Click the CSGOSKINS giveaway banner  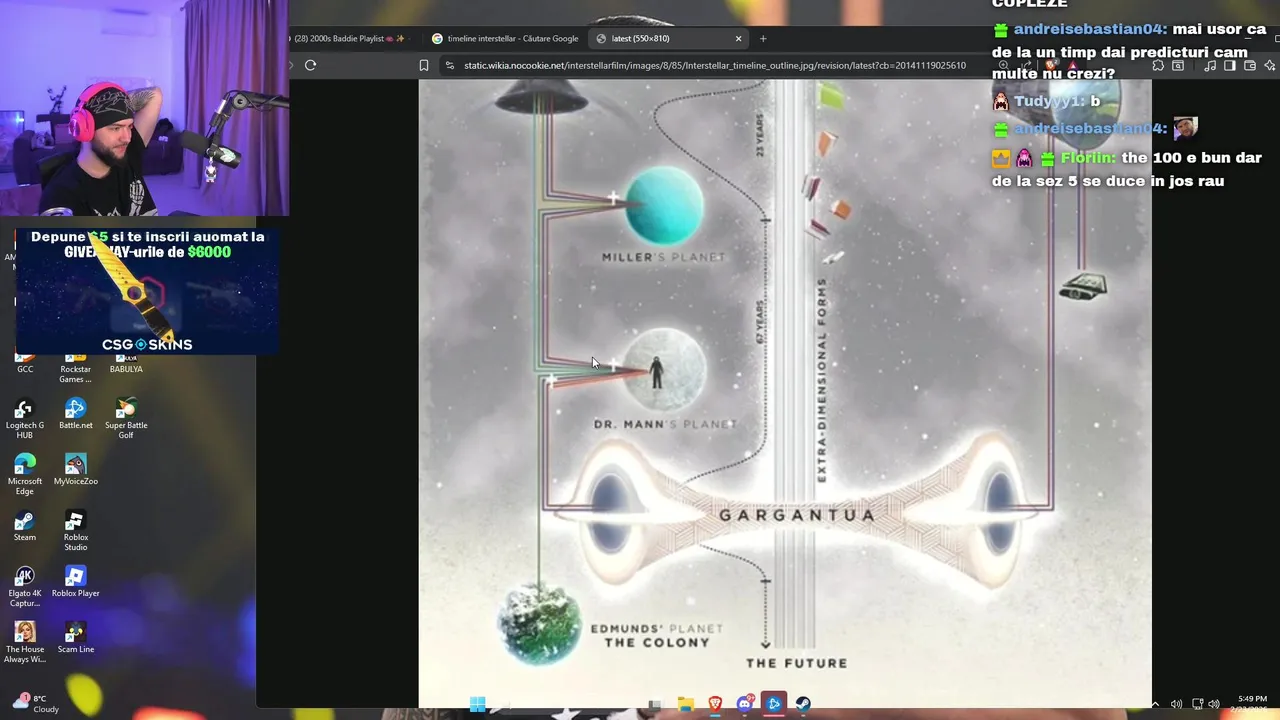147,290
